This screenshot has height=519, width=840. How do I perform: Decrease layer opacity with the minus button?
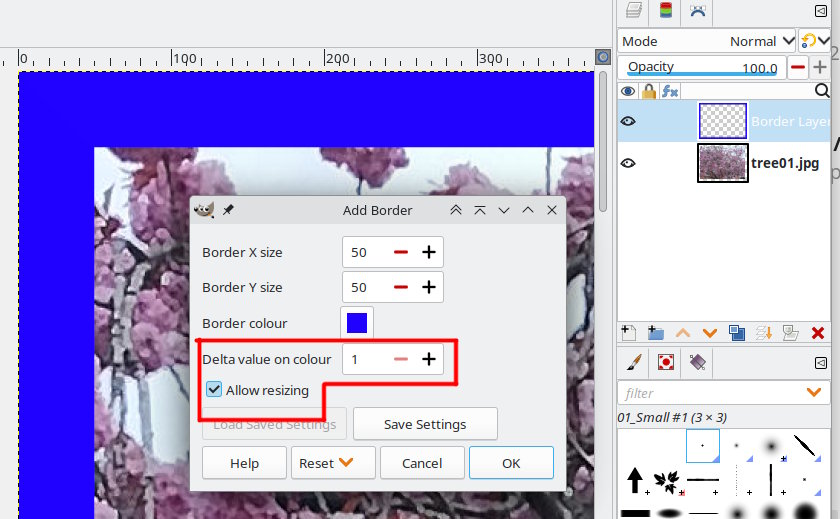[798, 67]
